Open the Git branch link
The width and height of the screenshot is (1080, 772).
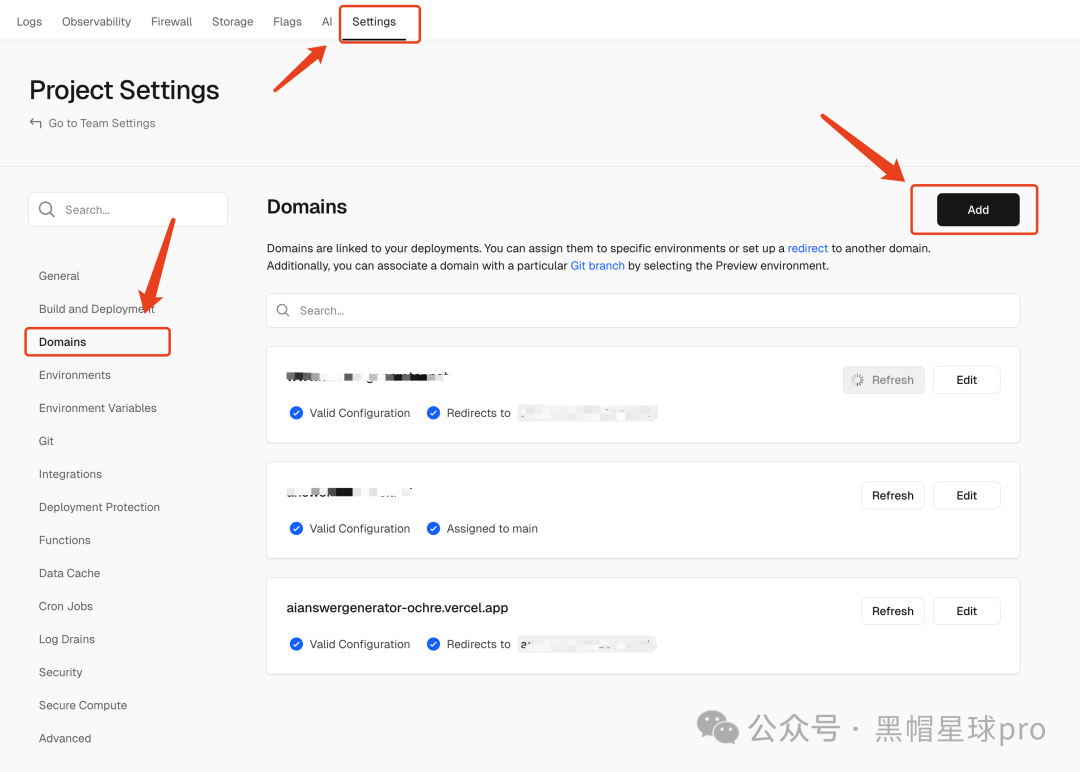click(597, 266)
